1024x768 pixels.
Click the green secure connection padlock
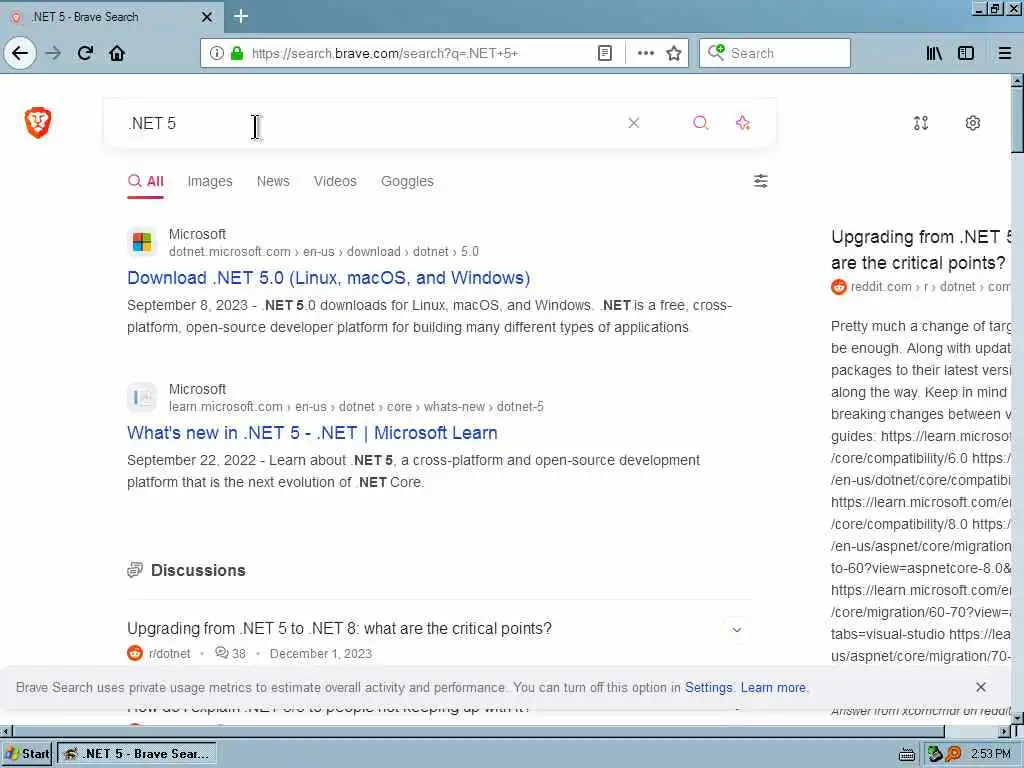(237, 53)
